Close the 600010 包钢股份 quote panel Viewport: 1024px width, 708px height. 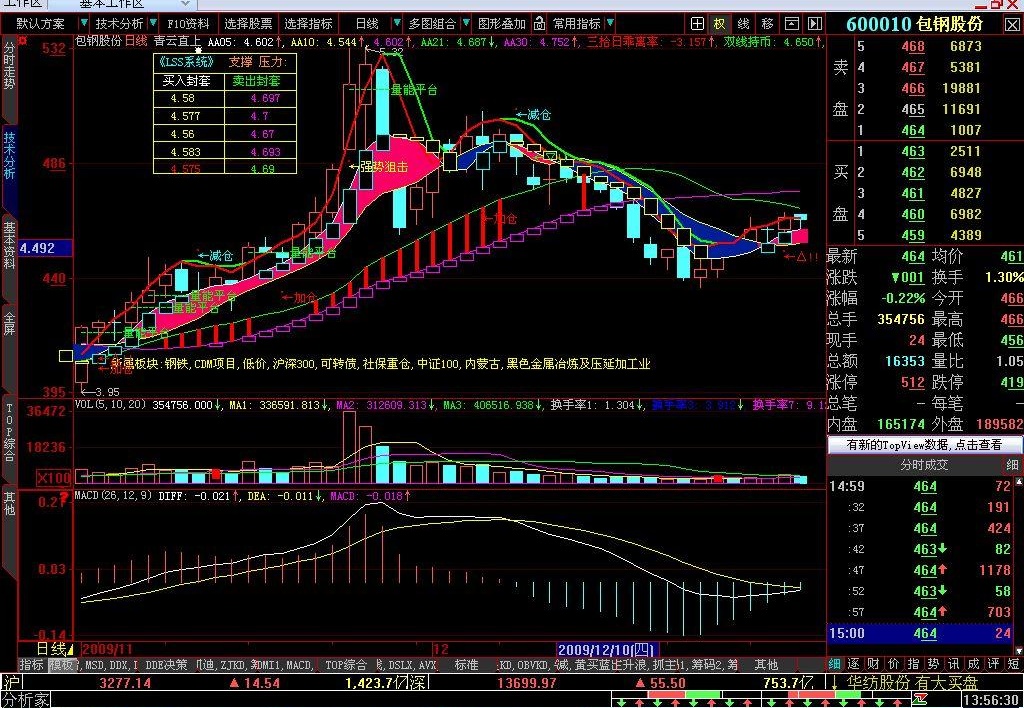click(x=1012, y=24)
